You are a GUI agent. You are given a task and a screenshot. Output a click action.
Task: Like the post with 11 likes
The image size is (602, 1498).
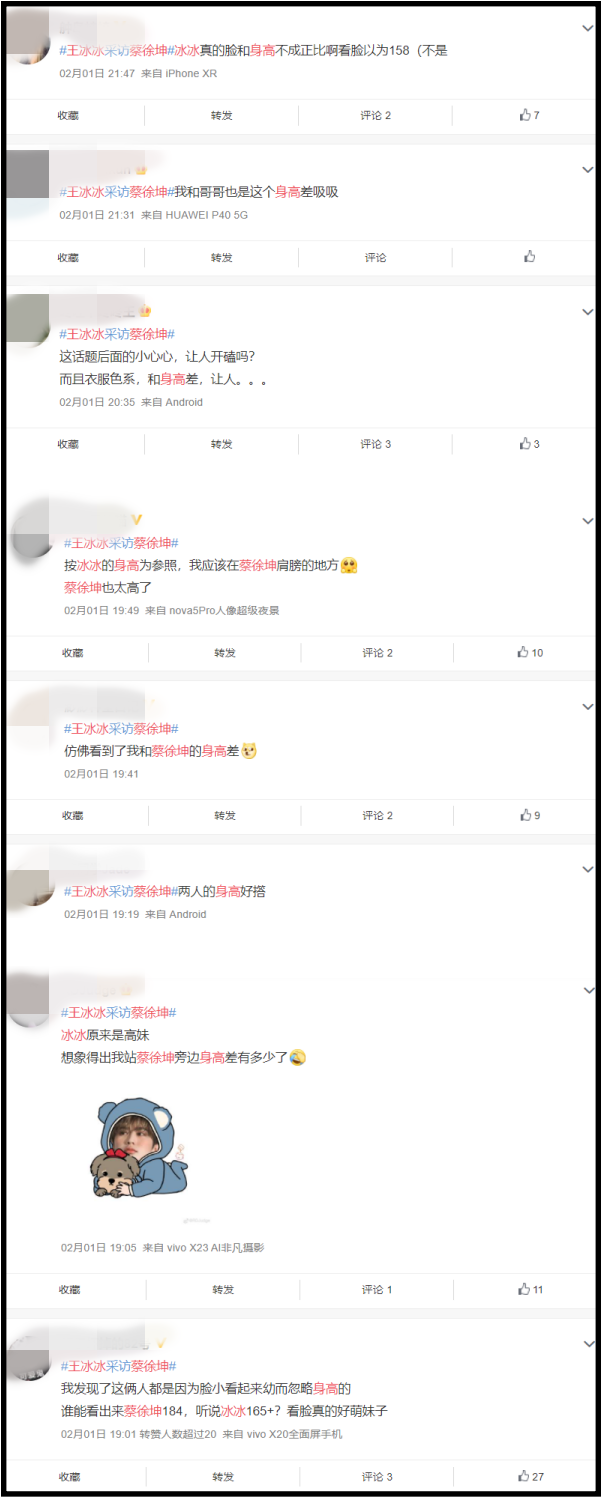[x=530, y=1290]
